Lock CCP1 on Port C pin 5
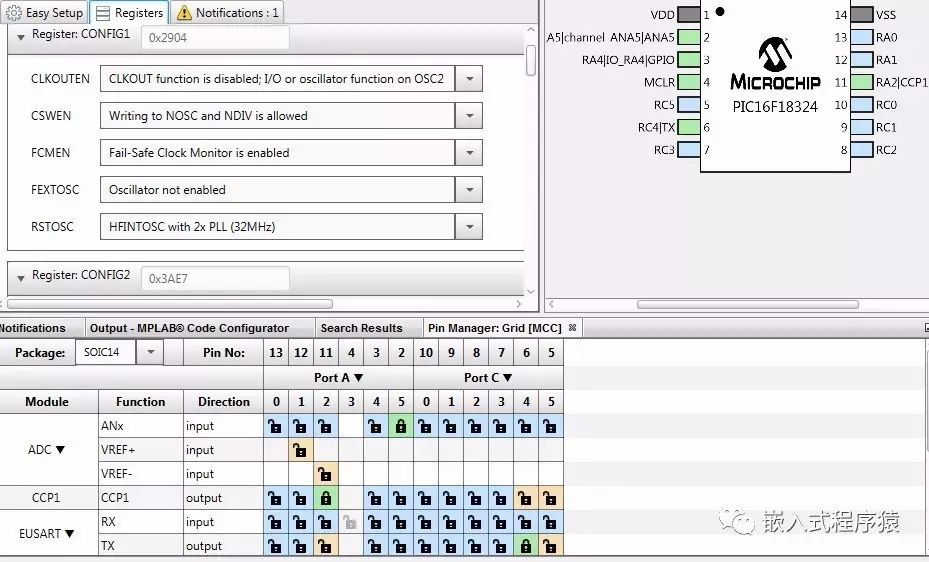Viewport: 929px width, 562px height. (x=550, y=498)
